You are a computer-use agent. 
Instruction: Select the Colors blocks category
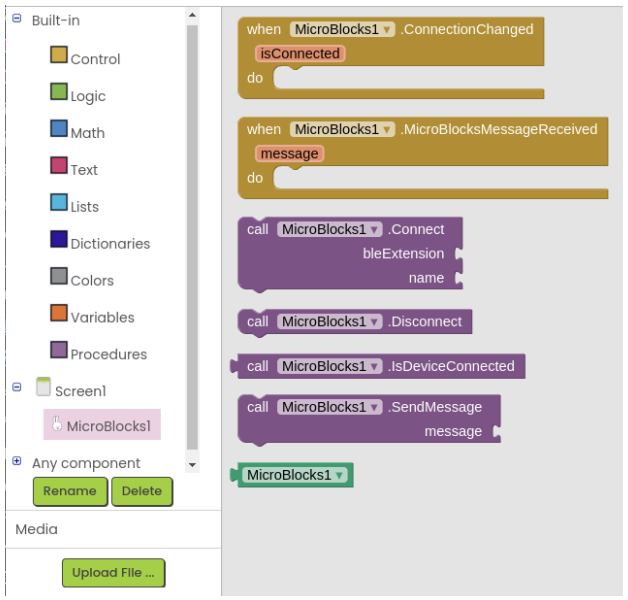(x=82, y=278)
